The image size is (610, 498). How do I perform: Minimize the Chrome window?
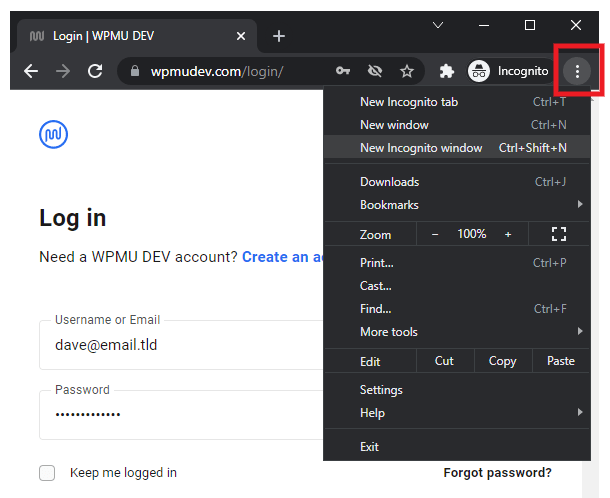(x=484, y=25)
